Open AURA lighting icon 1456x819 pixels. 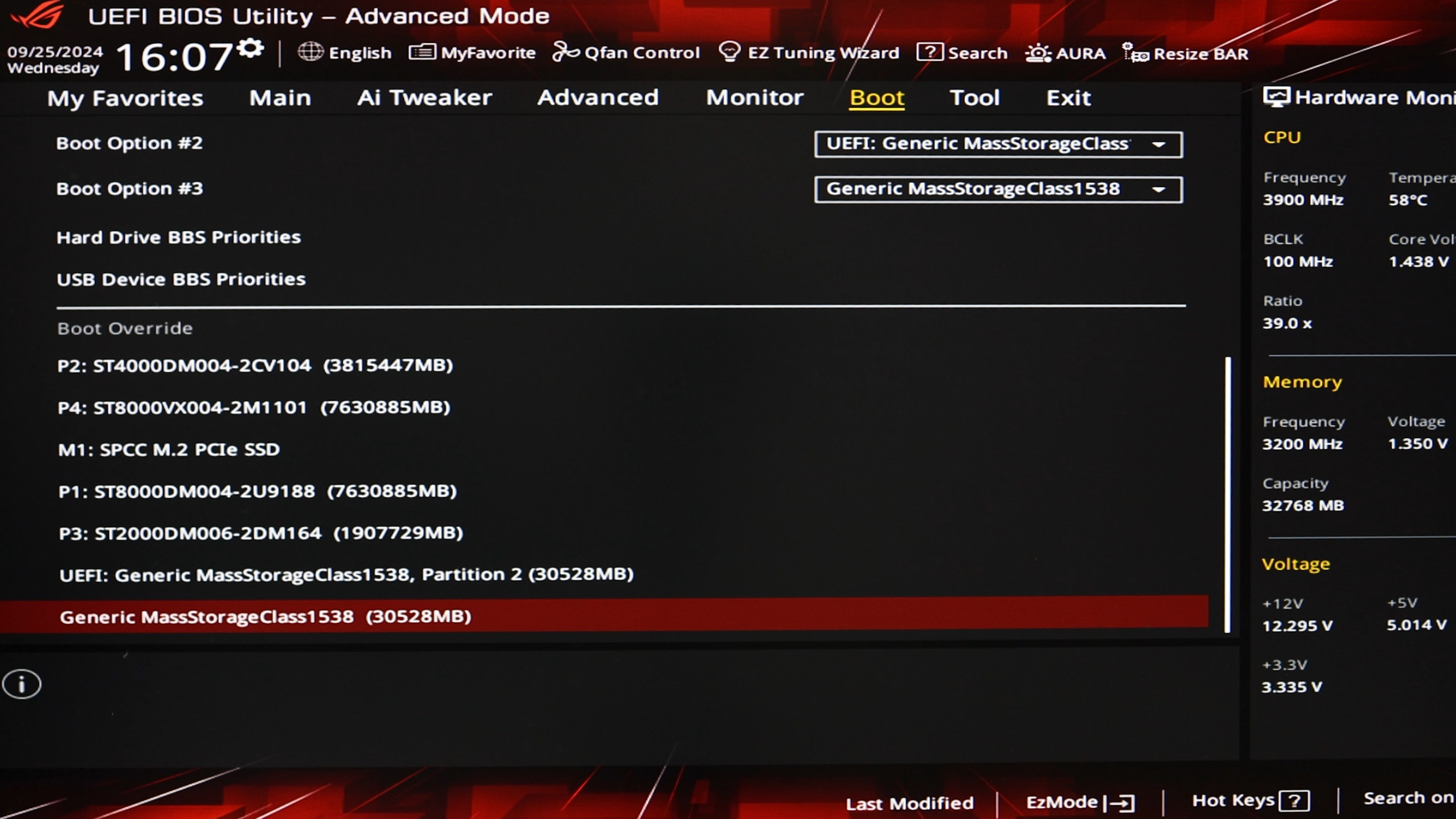point(1038,53)
